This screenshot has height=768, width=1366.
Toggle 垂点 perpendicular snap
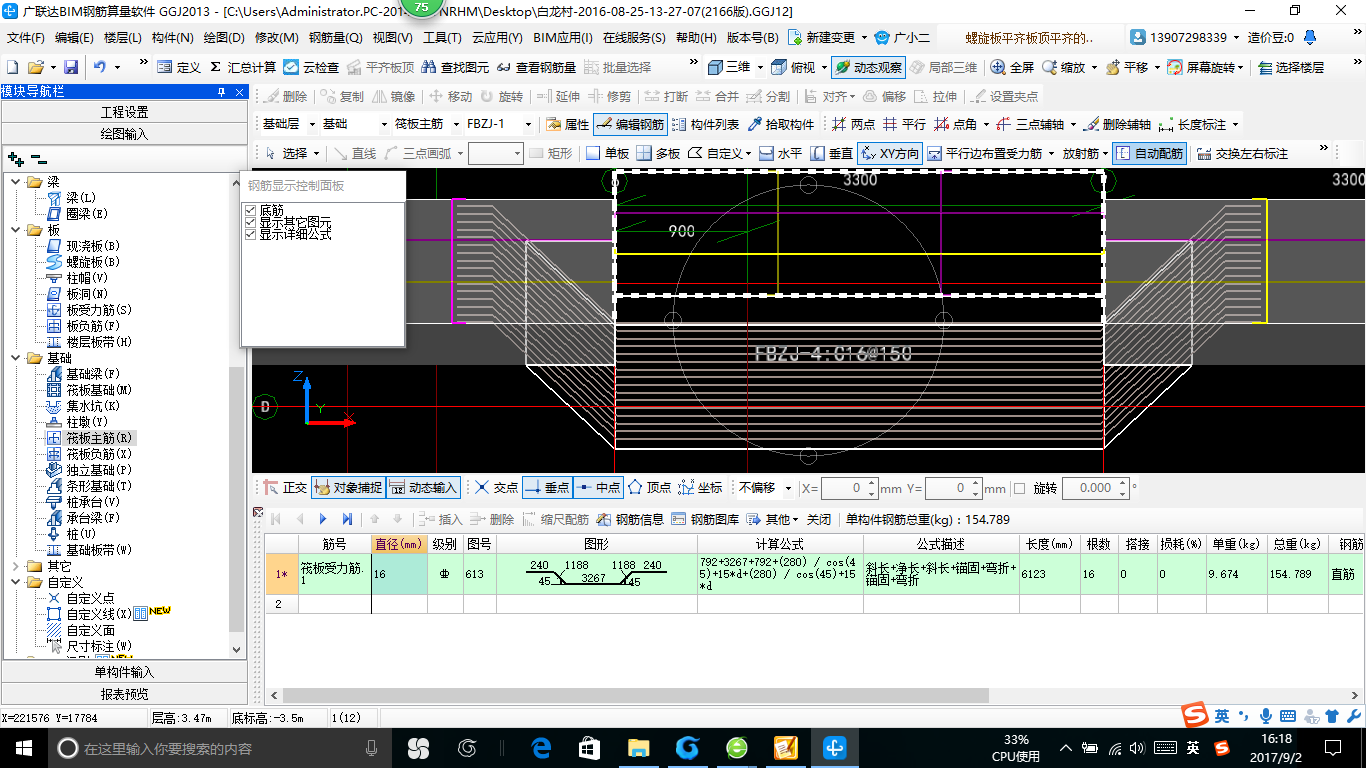[x=547, y=488]
